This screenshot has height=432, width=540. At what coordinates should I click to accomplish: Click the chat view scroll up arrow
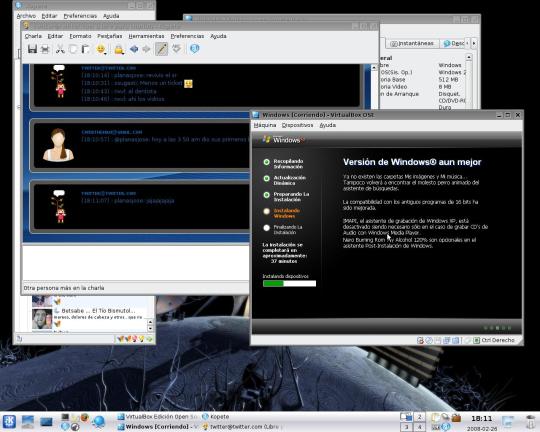point(374,68)
